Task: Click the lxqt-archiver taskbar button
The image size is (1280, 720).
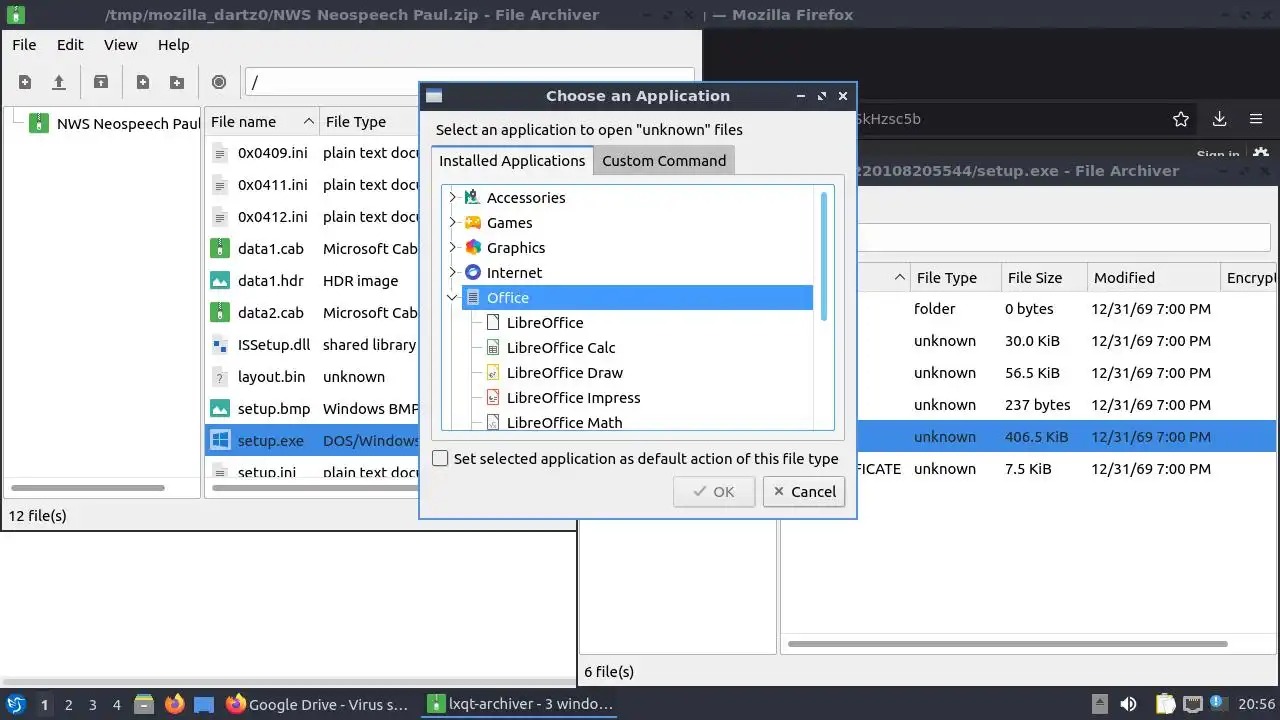Action: (x=520, y=704)
